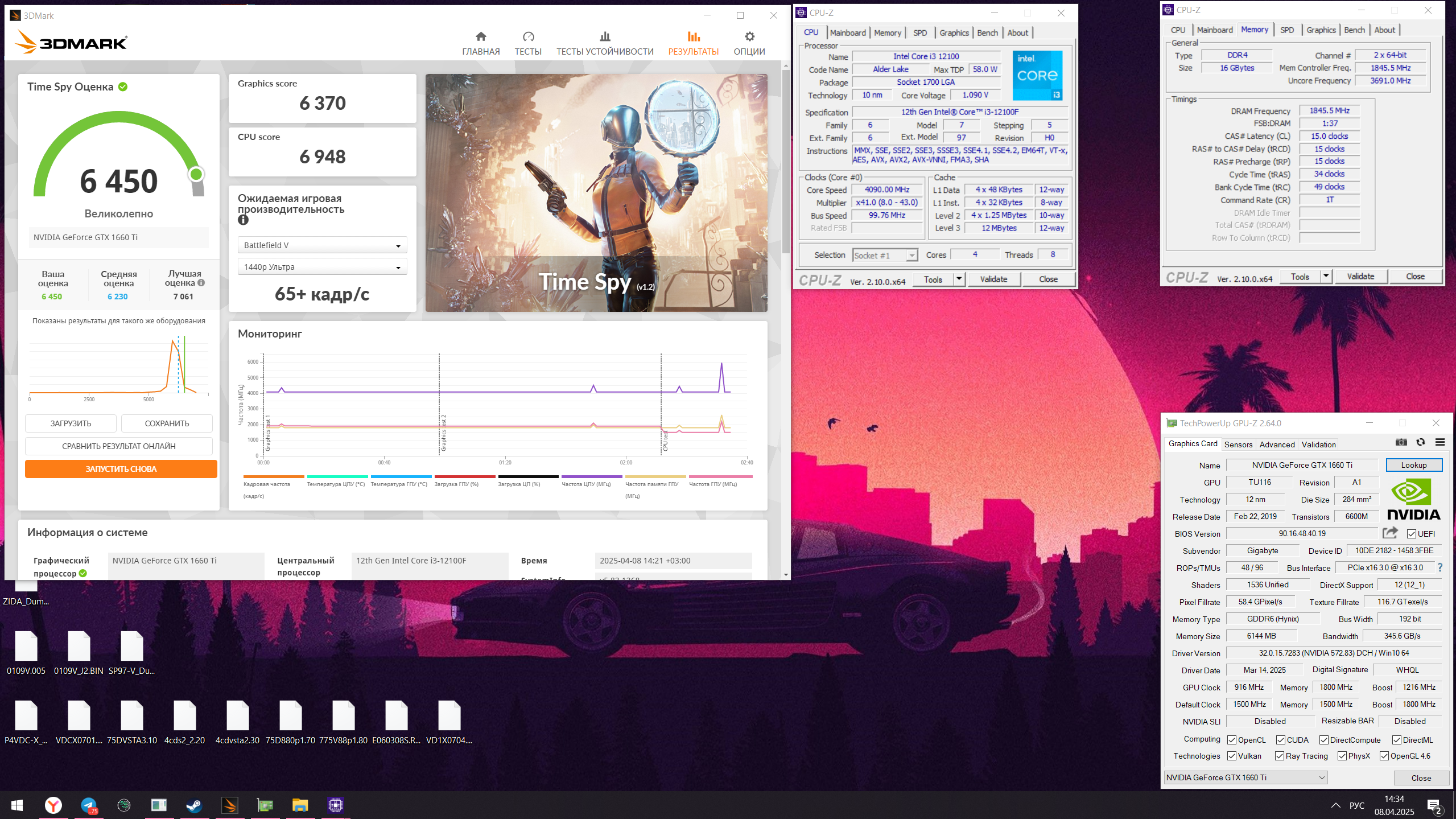Expand the Tools arrow in the CPU tab CPU-Z window
The width and height of the screenshot is (1456, 819).
click(959, 279)
